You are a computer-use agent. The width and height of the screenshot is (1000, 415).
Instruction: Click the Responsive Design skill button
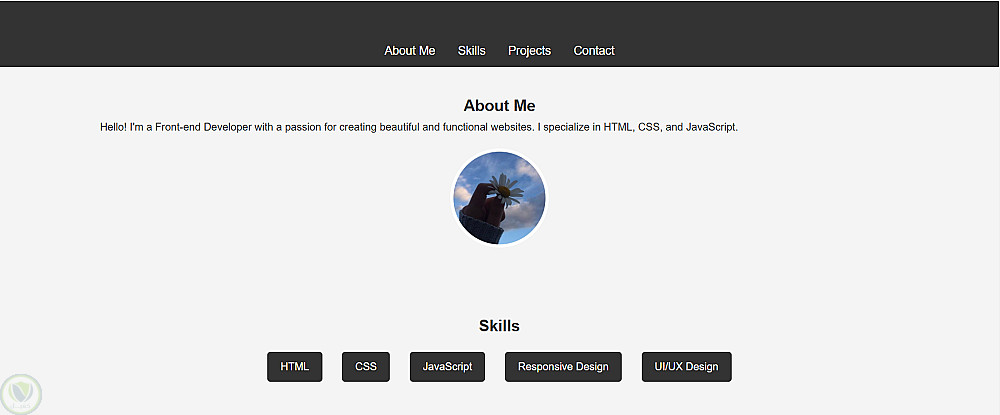coord(563,367)
